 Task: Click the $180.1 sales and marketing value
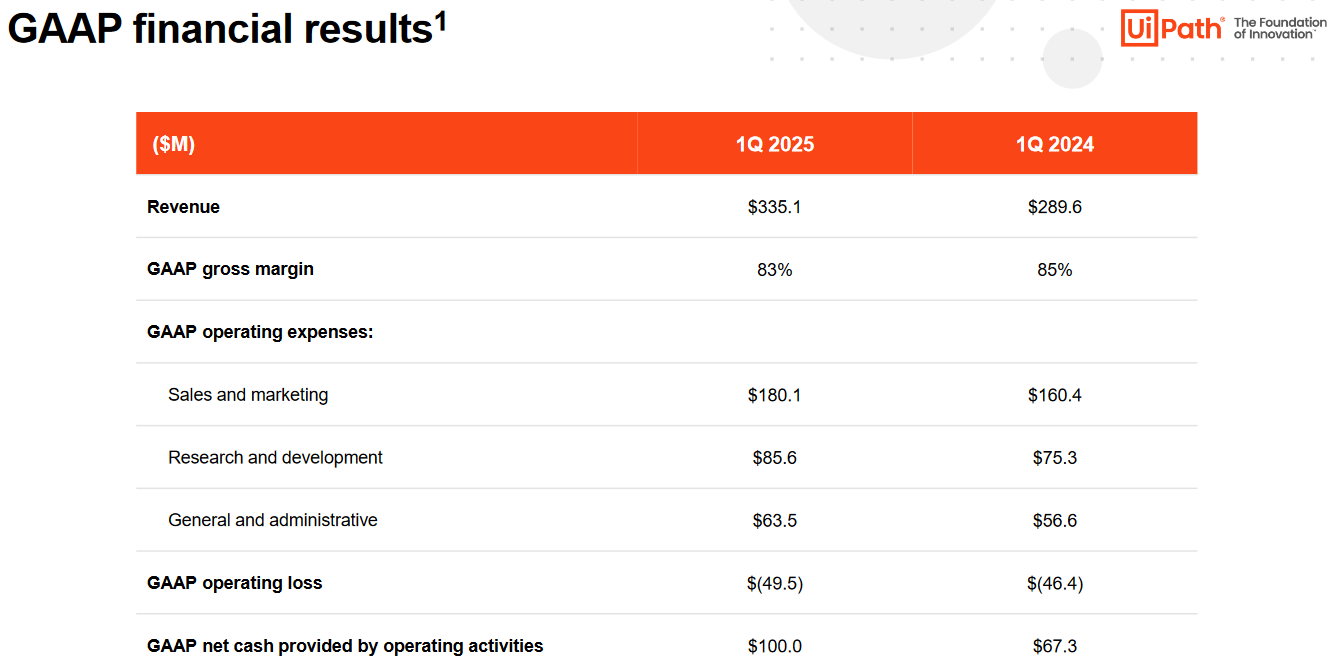(x=775, y=395)
